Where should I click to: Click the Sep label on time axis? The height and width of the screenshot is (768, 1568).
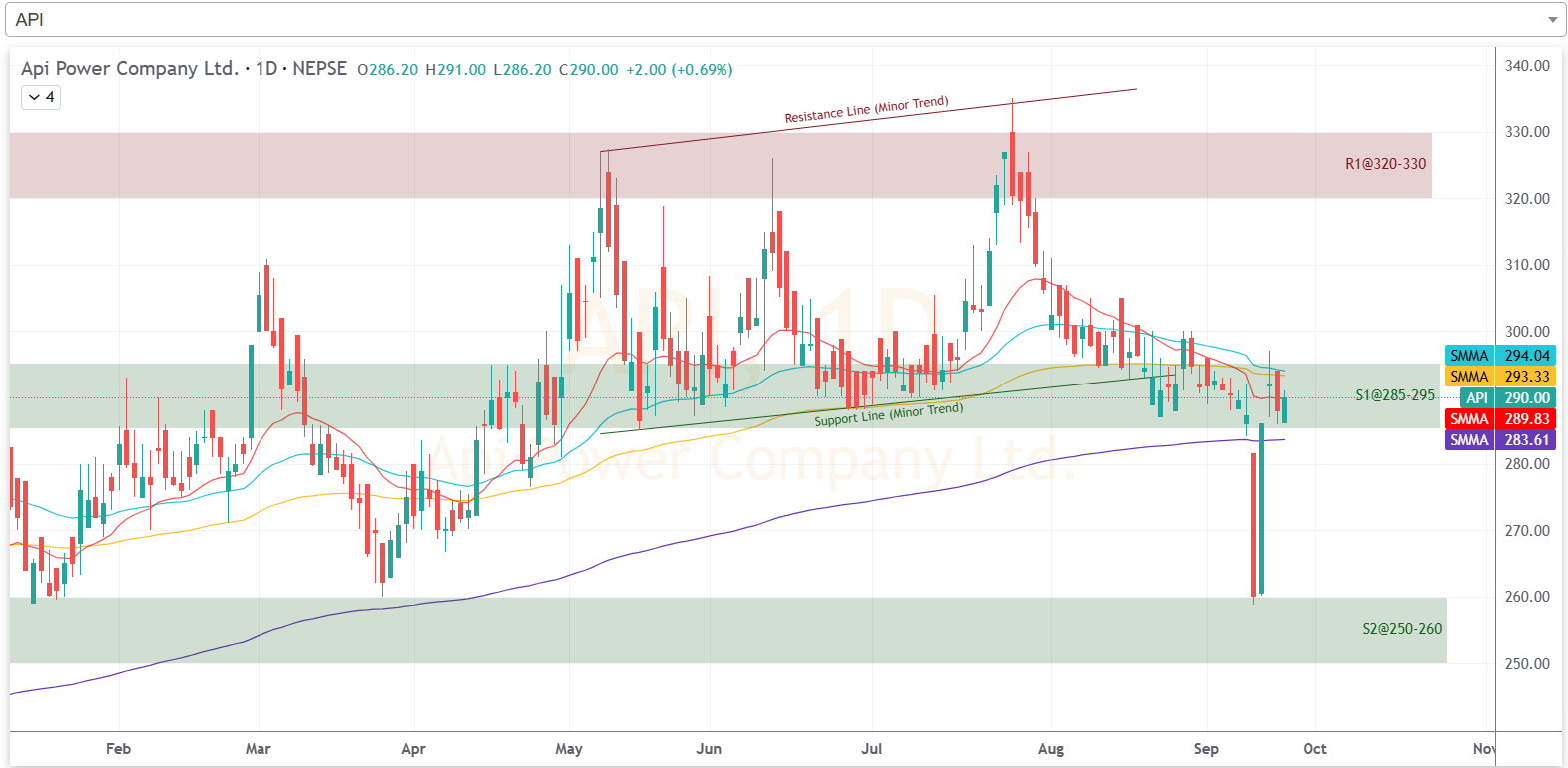point(1206,749)
